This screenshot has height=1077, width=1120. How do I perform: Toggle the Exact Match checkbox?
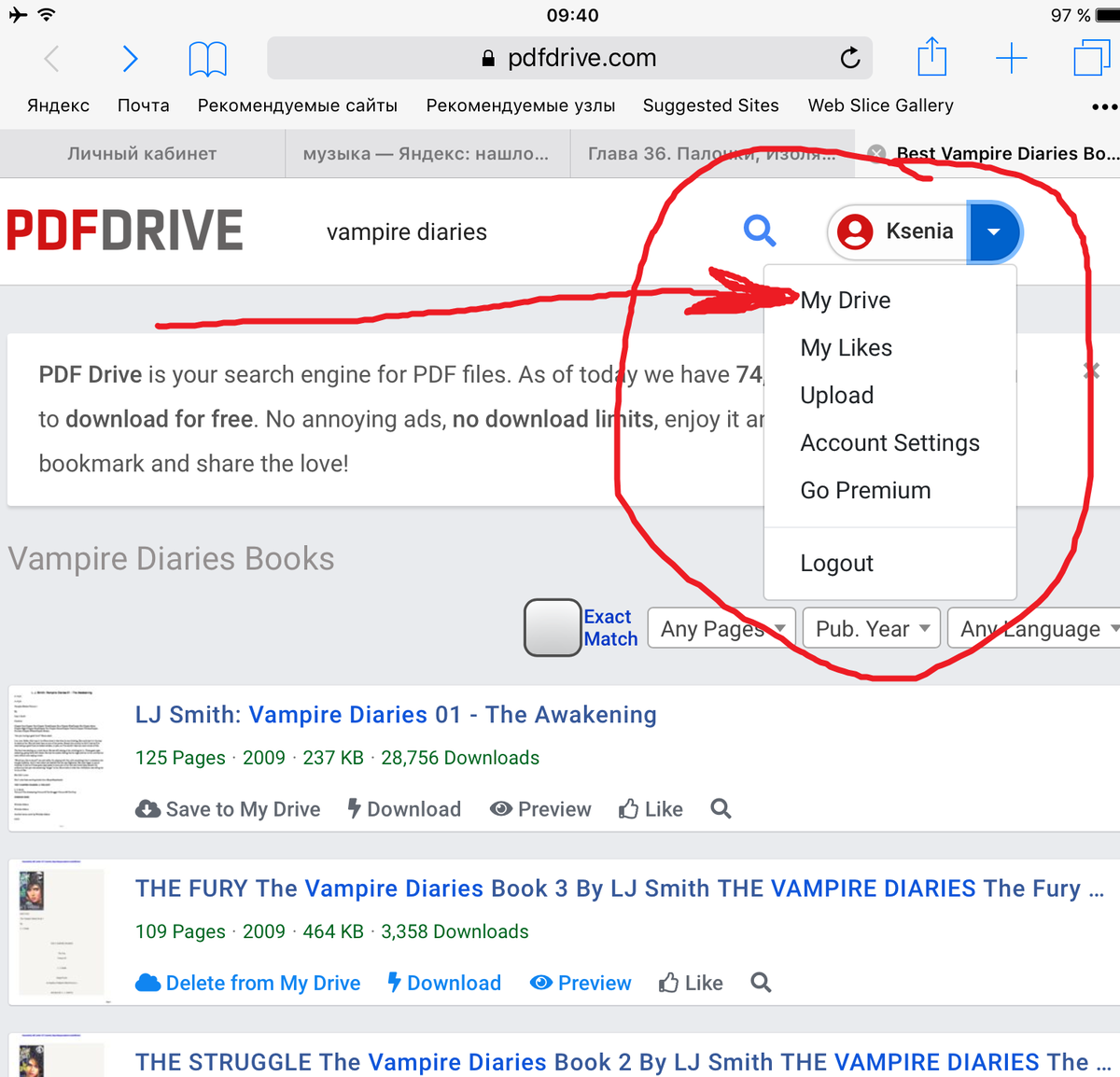coord(553,628)
